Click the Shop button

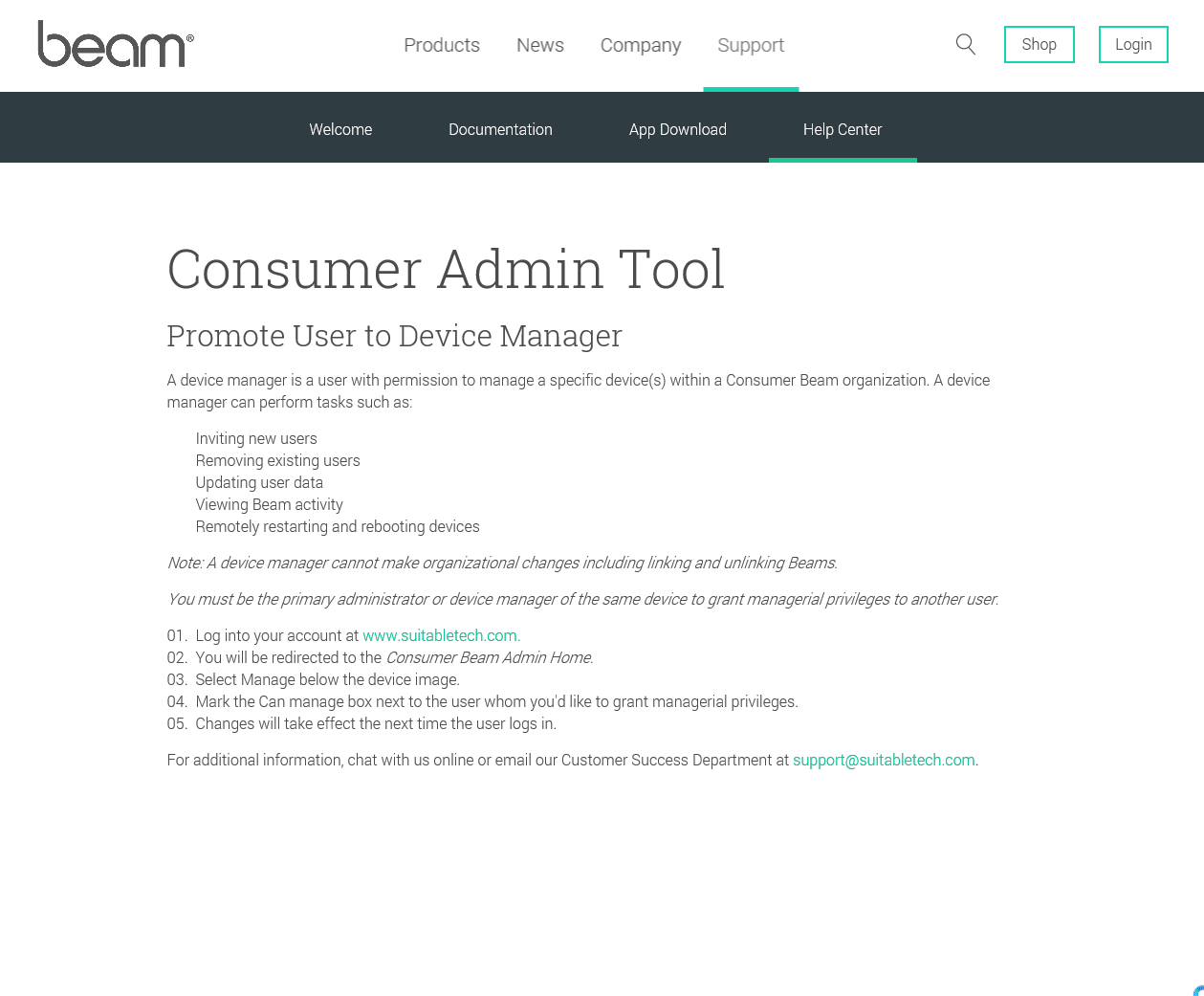coord(1040,44)
